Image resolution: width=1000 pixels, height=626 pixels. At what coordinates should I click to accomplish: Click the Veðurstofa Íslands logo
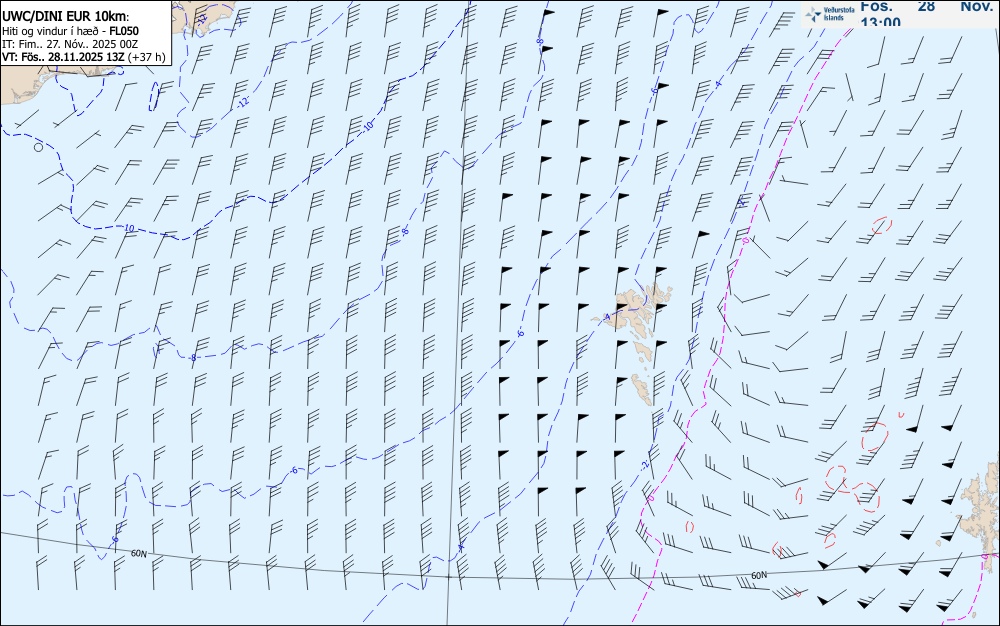coord(829,14)
